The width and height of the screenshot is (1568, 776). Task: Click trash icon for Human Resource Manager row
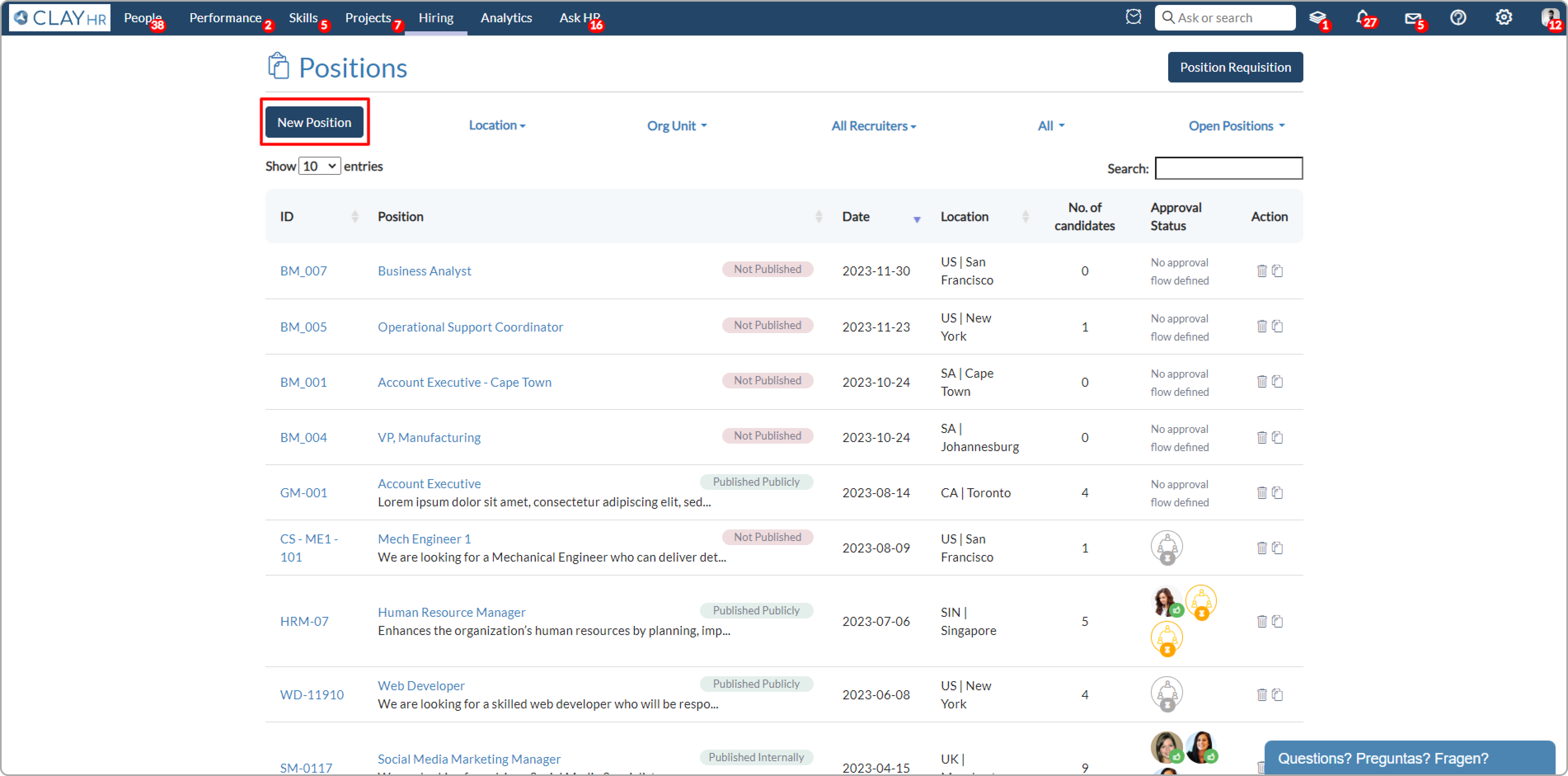[1261, 621]
